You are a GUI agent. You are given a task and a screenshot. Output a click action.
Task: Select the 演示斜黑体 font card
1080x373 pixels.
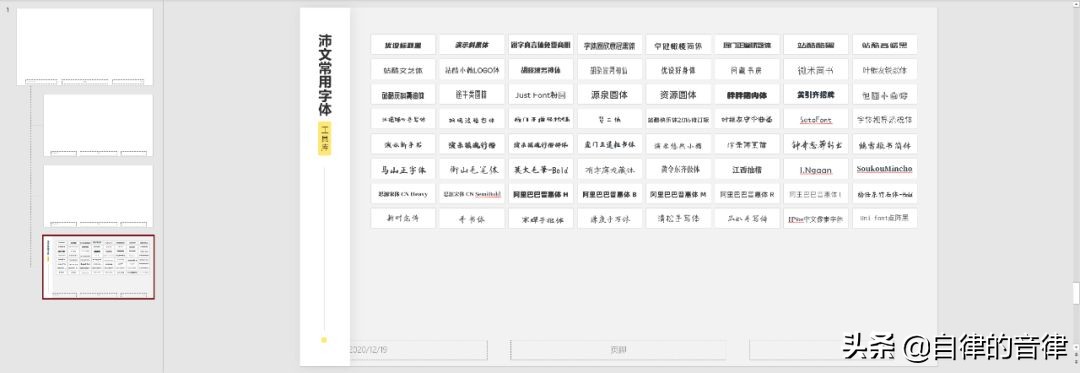(x=472, y=45)
